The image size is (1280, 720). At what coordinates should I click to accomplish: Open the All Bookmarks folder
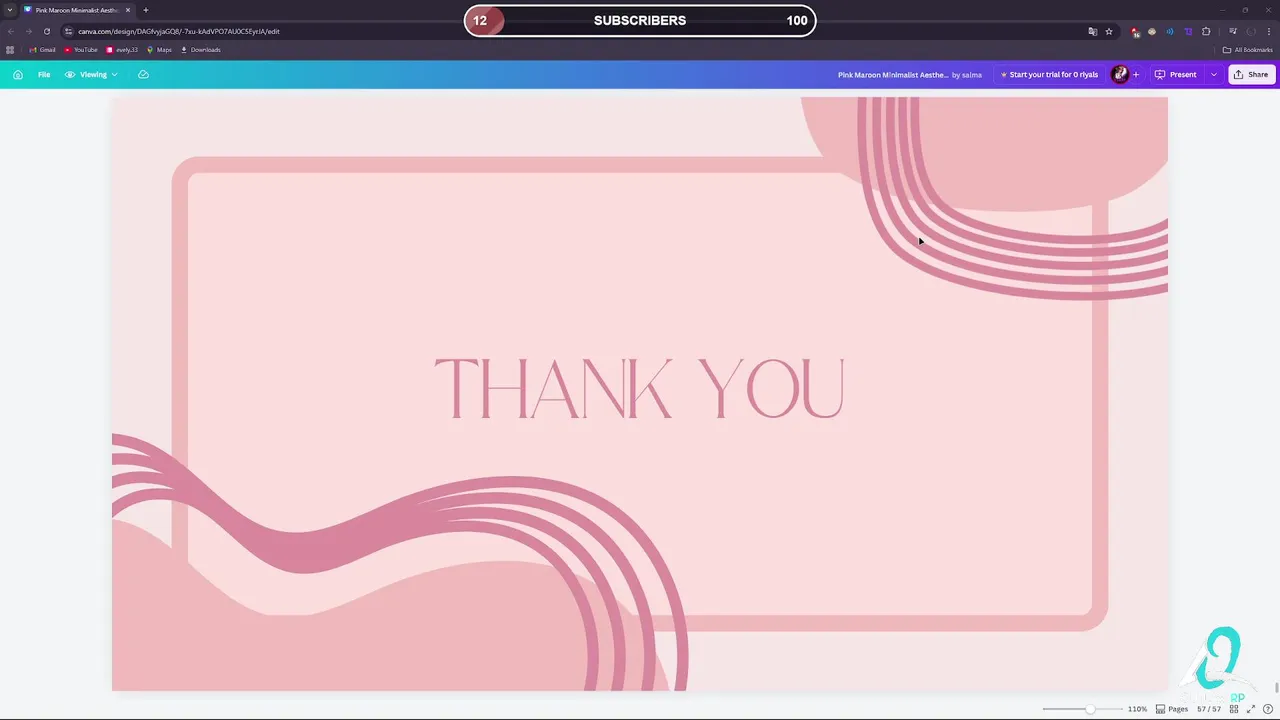click(x=1247, y=50)
